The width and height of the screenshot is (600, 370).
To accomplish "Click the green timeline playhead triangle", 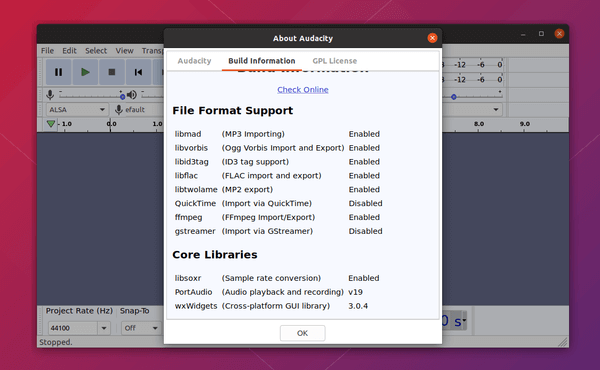I will [x=51, y=124].
